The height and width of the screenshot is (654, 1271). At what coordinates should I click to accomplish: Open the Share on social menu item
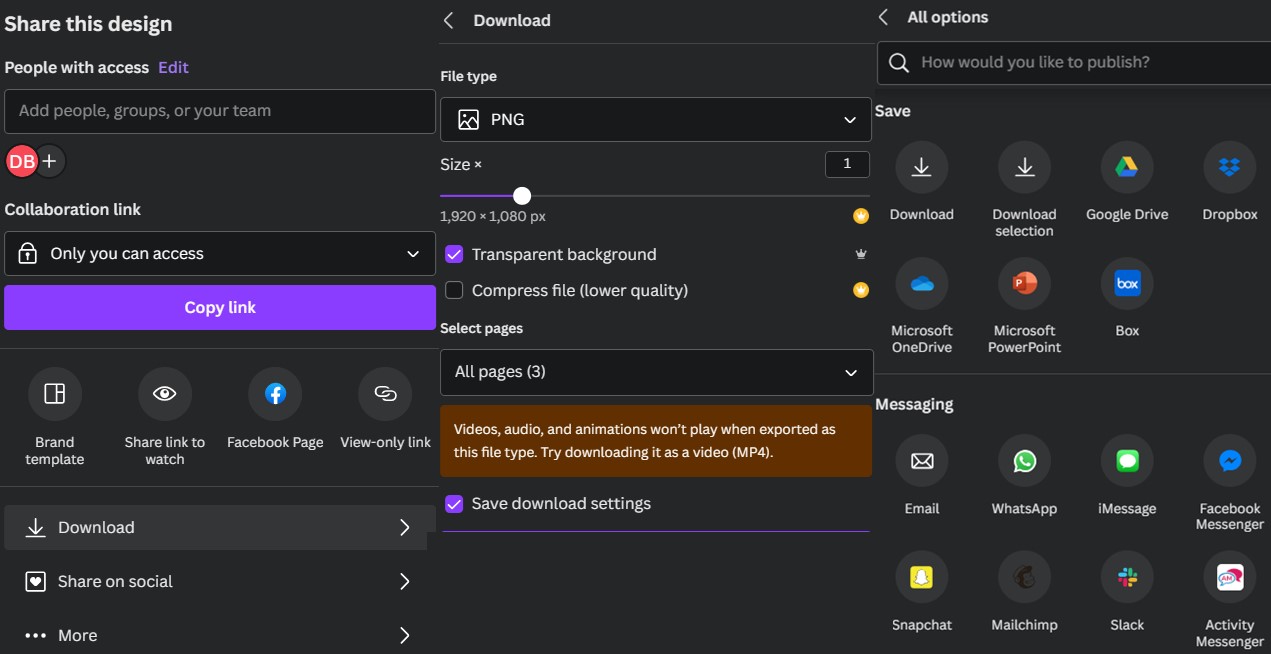click(x=217, y=581)
